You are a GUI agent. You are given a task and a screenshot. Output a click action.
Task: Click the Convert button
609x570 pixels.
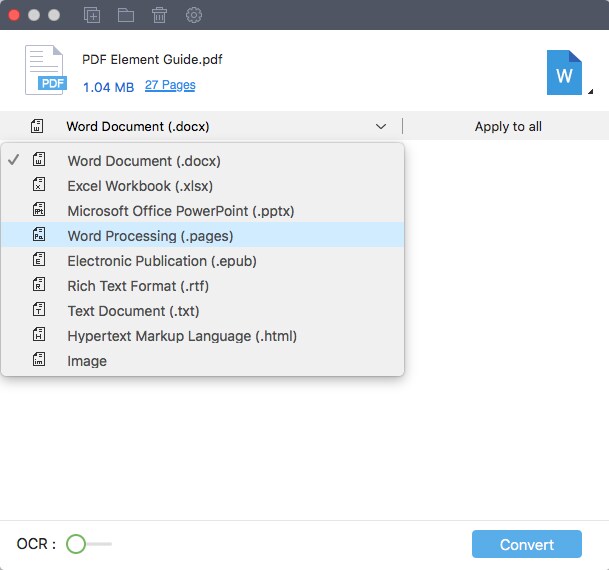(x=527, y=544)
